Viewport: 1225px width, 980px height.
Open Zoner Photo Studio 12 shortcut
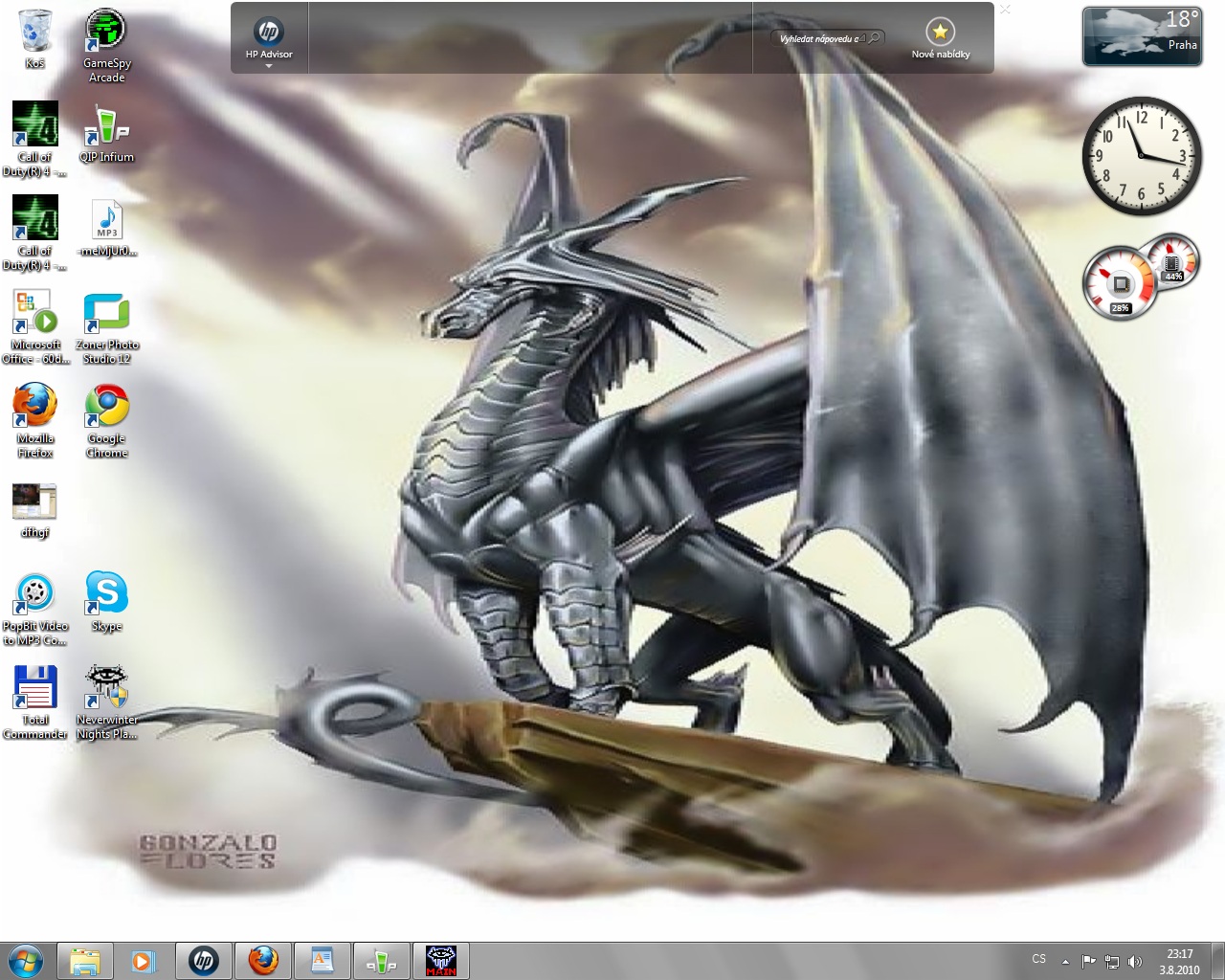point(106,314)
